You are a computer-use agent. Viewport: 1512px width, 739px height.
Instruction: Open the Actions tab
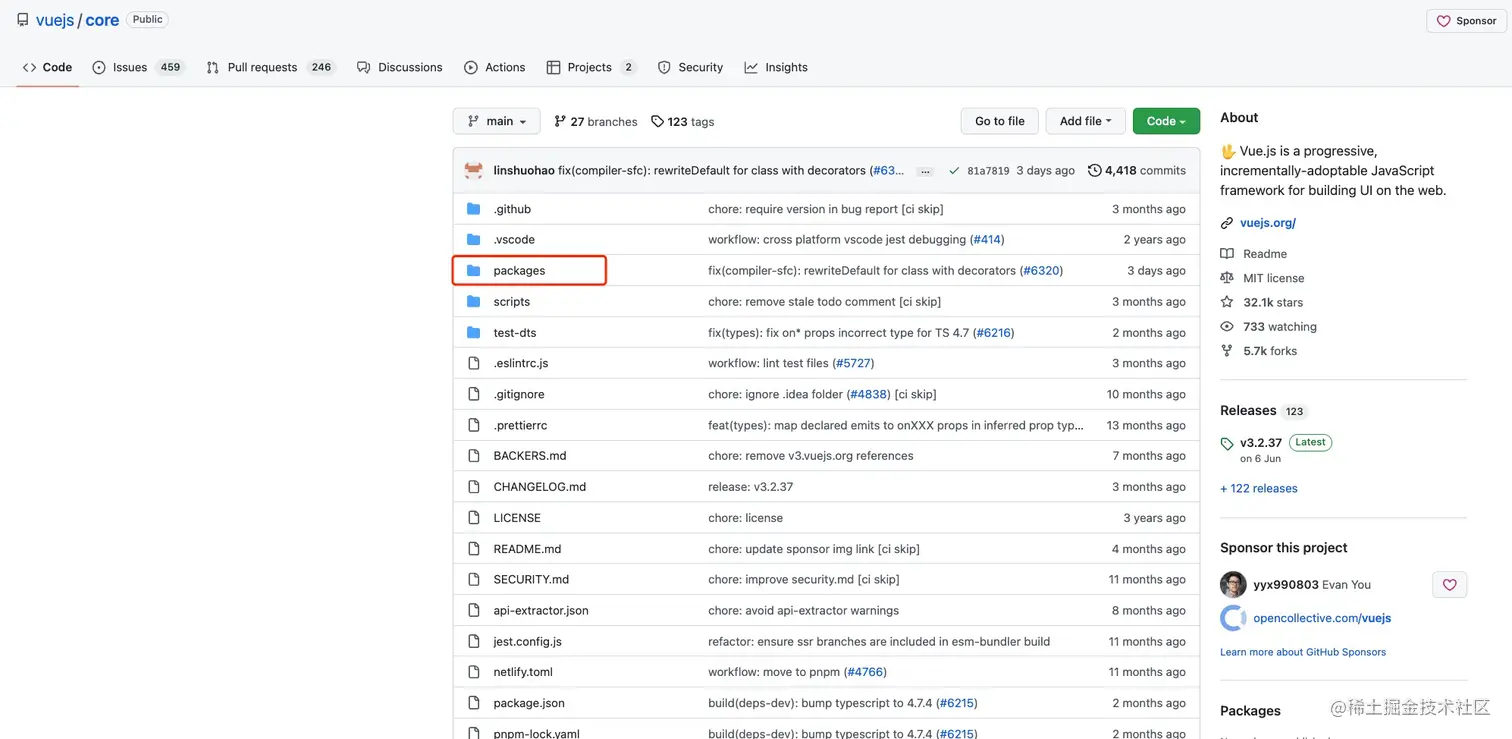tap(495, 67)
